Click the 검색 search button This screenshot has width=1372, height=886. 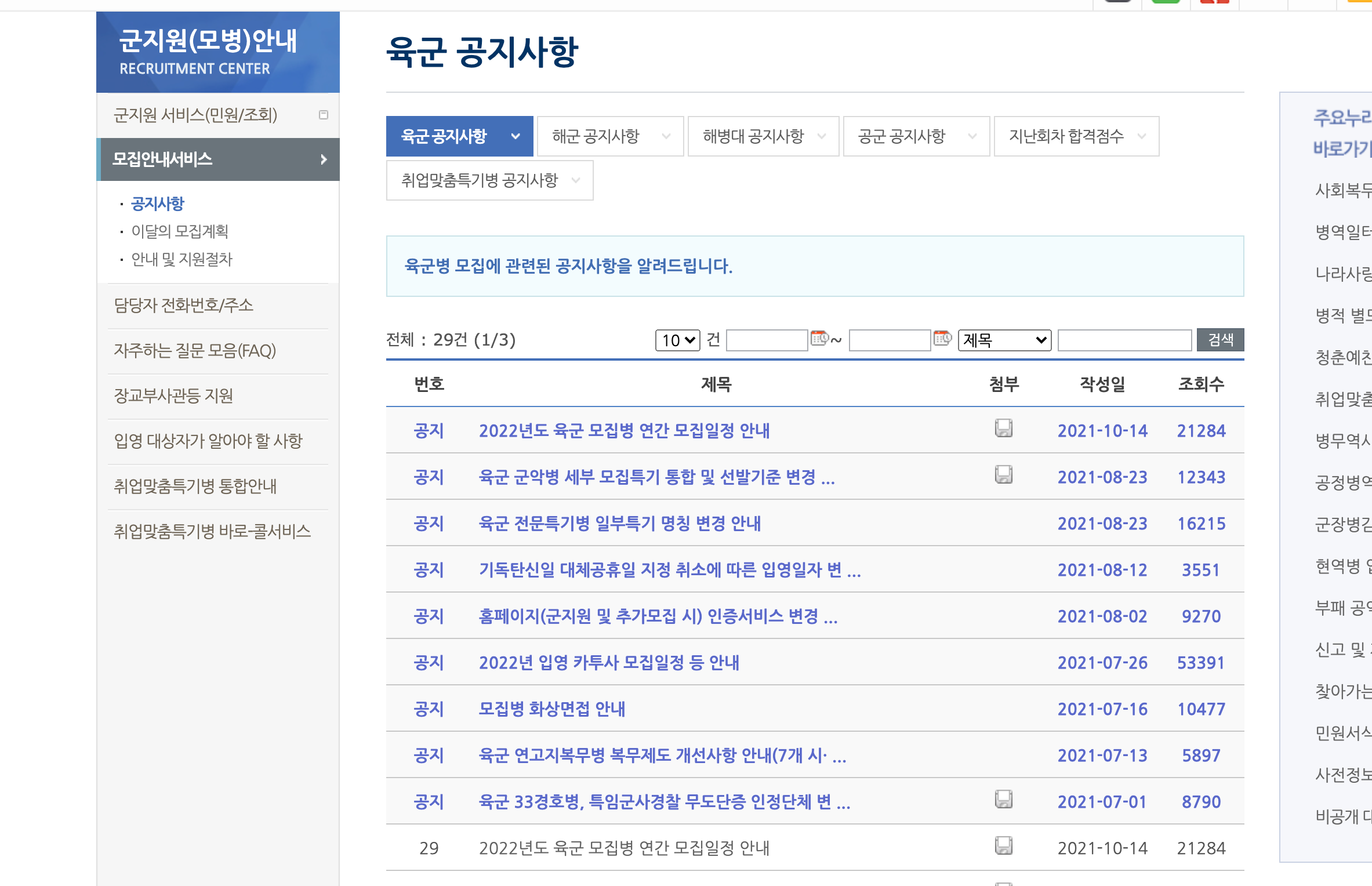tap(1221, 340)
